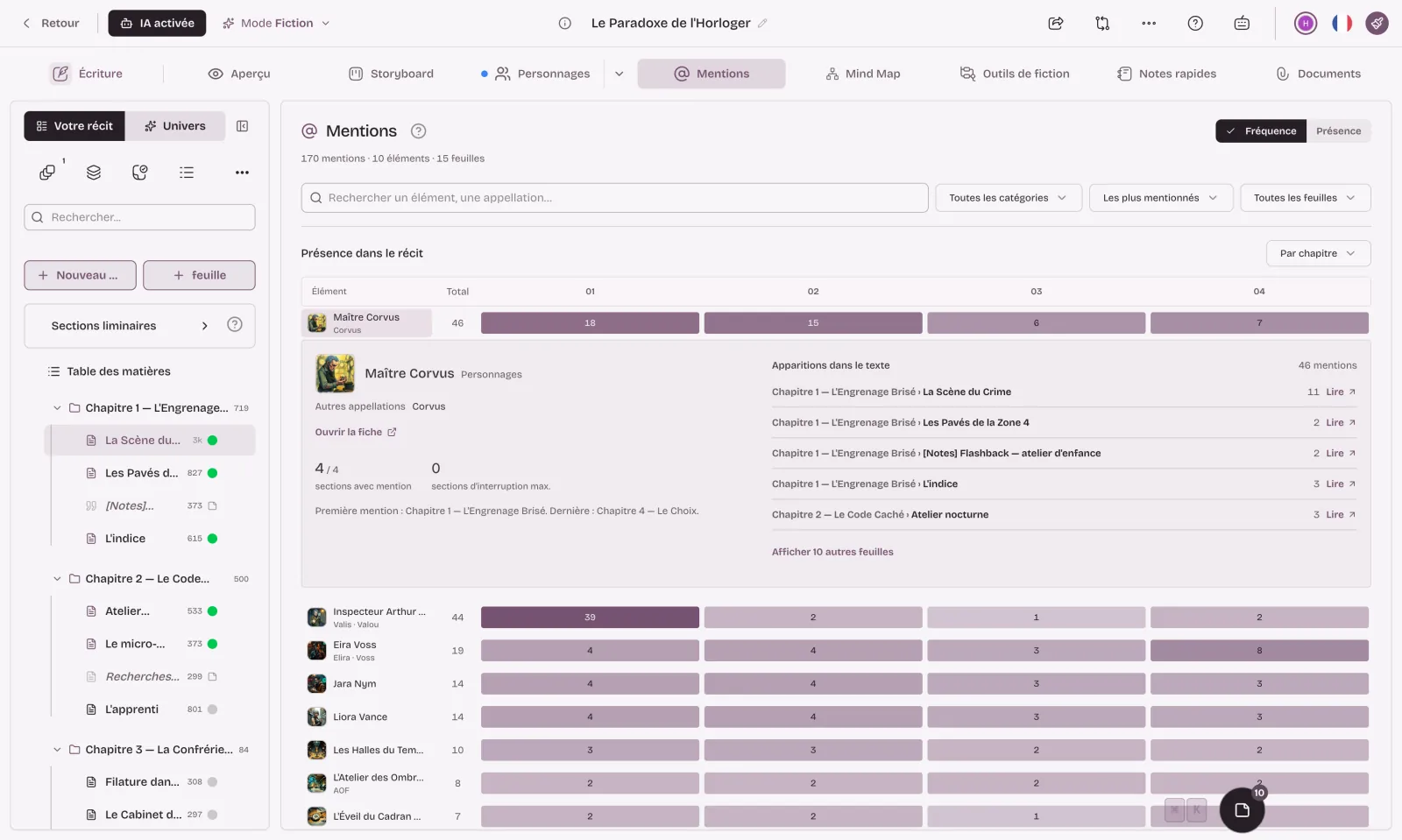Image resolution: width=1402 pixels, height=840 pixels.
Task: Switch to Présence view
Action: tap(1338, 131)
